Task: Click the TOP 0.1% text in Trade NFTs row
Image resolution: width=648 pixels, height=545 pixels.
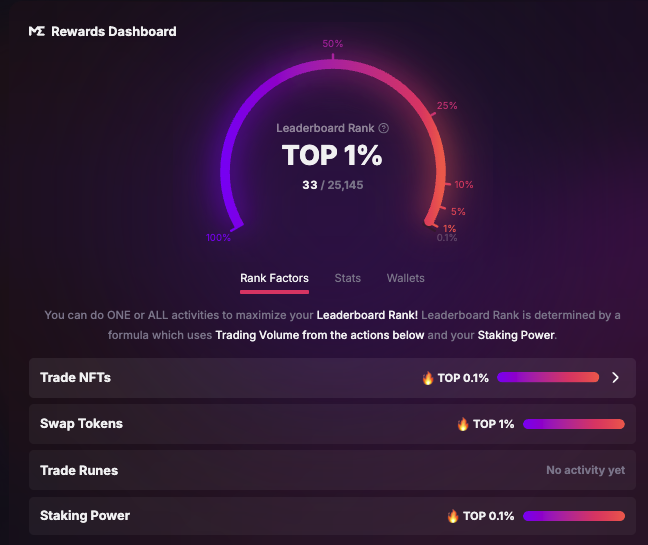Action: (463, 378)
